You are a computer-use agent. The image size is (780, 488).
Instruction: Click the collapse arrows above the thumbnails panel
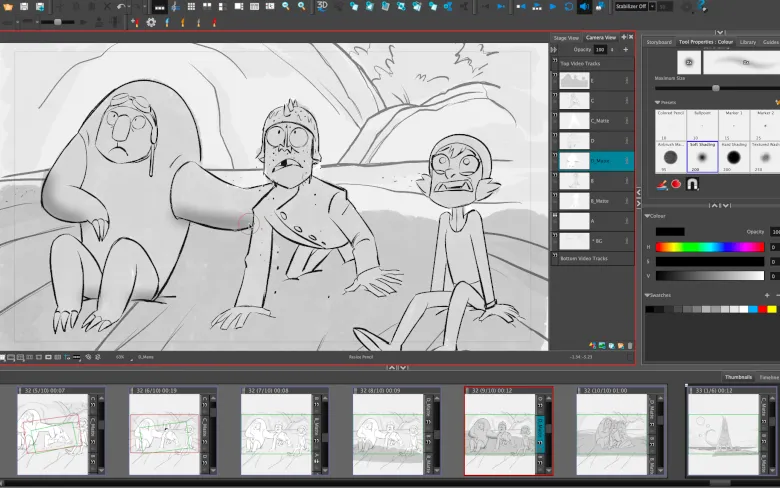(x=397, y=368)
